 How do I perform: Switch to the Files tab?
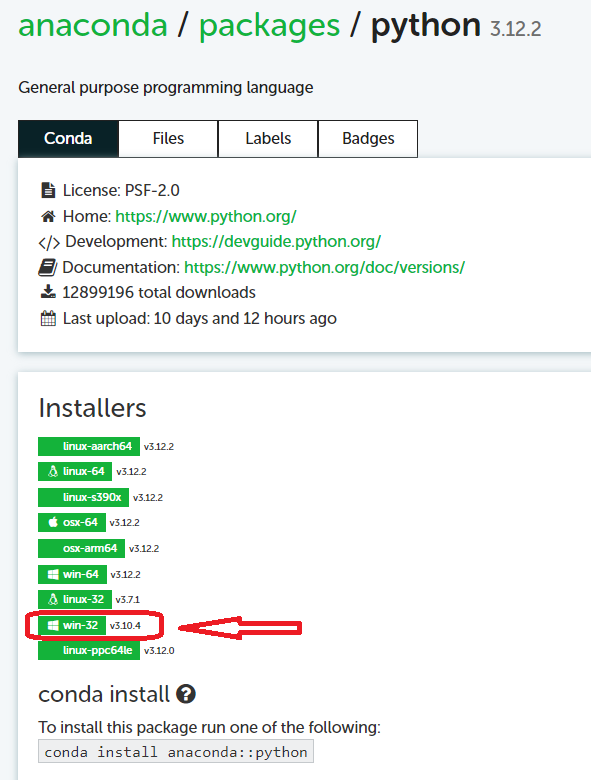click(168, 138)
